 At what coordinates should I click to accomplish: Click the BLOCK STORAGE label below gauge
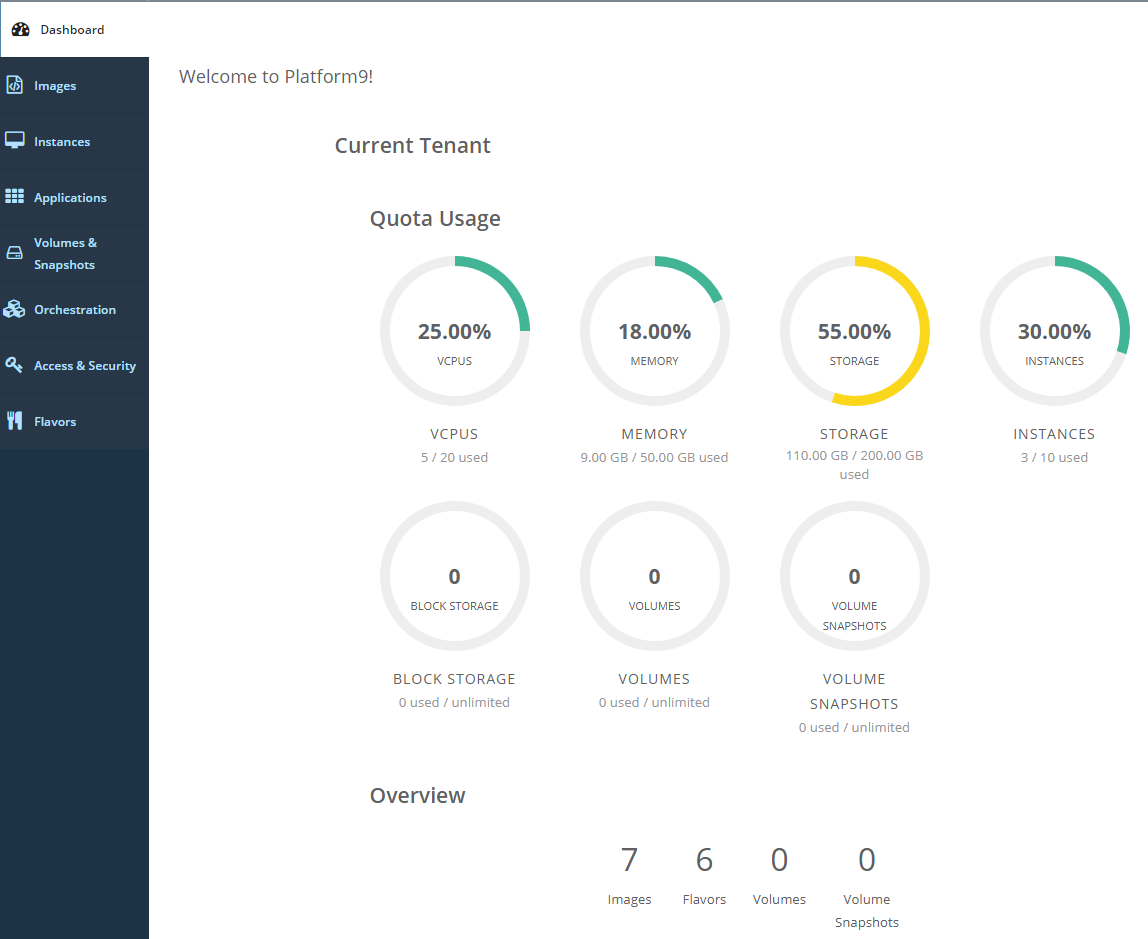point(454,679)
